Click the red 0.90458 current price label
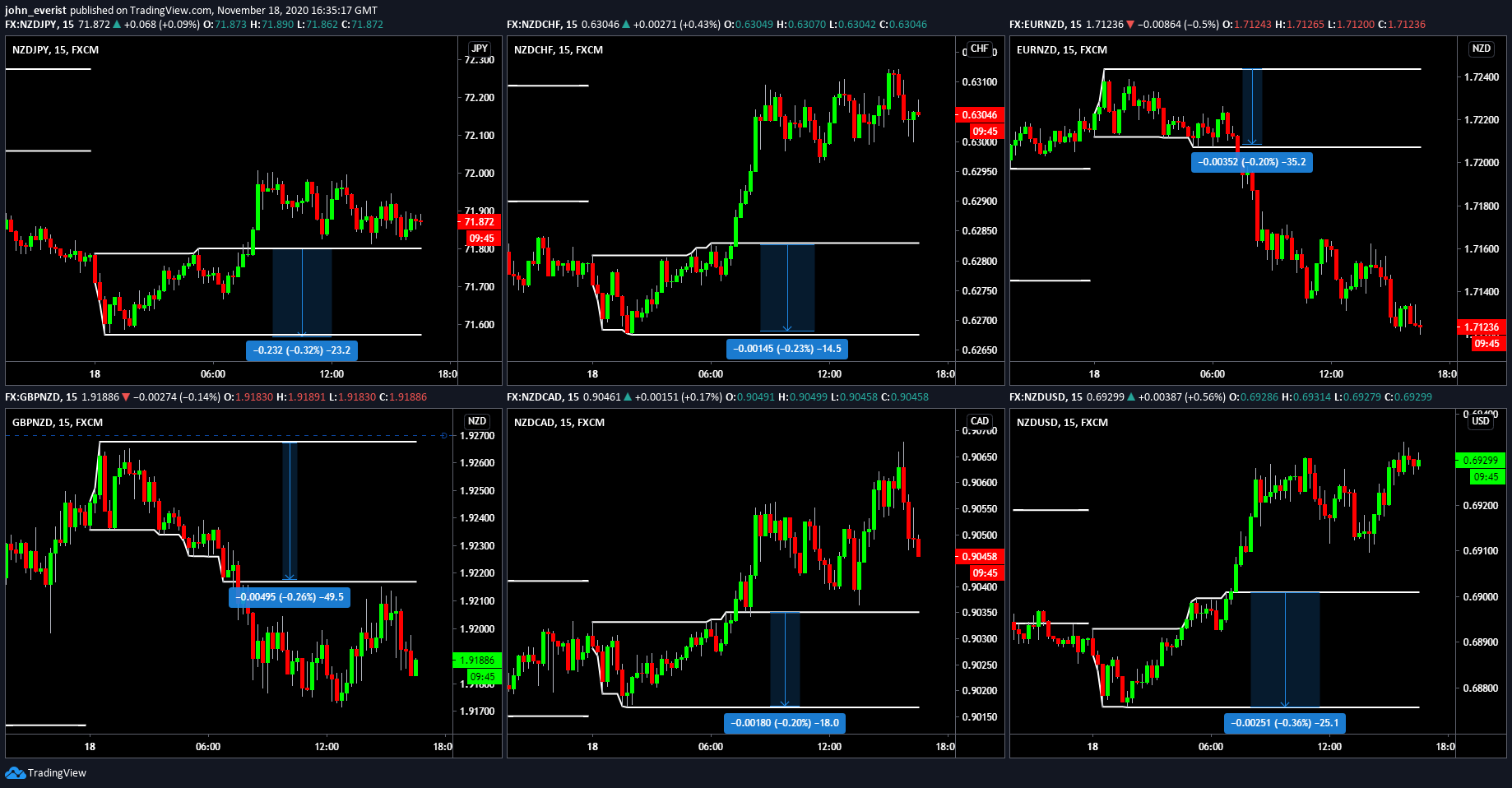 (979, 557)
